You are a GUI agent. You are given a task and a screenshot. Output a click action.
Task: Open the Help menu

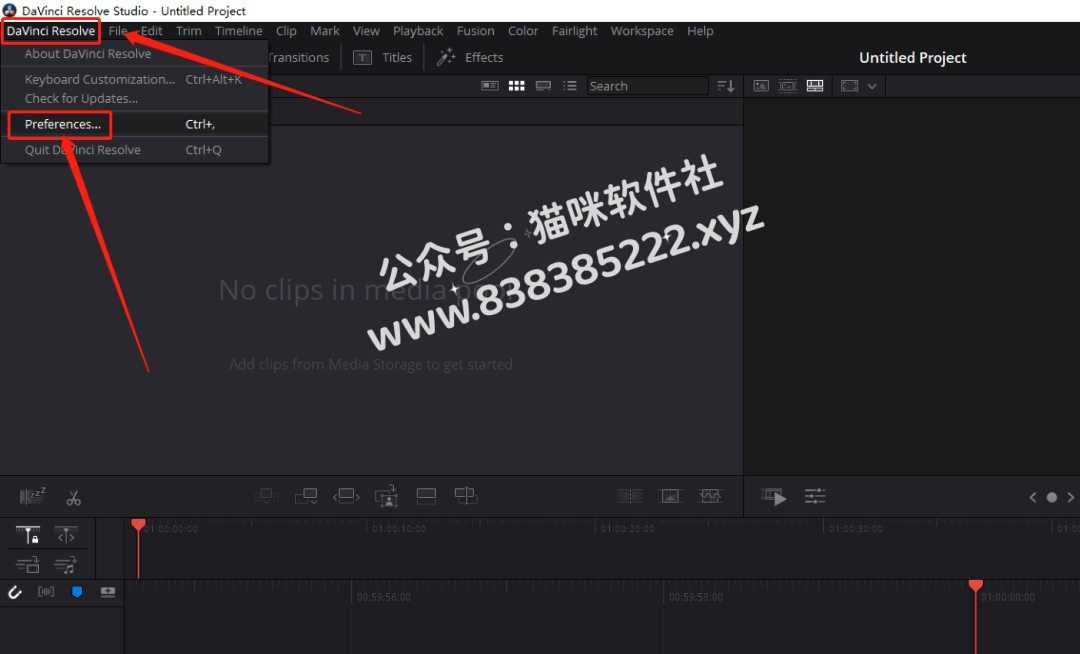(x=700, y=31)
